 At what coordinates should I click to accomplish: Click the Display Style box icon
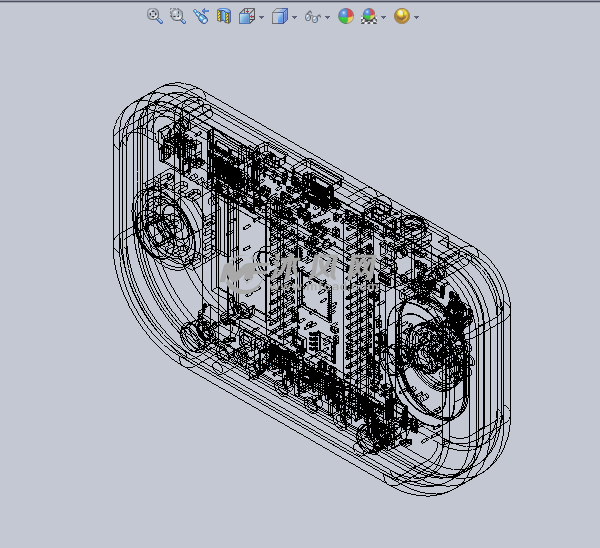pos(280,16)
